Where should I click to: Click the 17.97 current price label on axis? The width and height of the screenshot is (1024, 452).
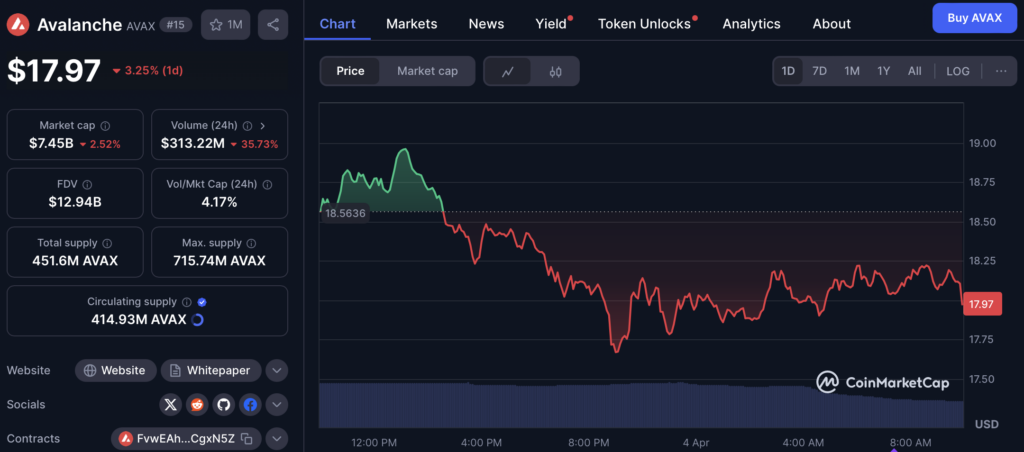point(982,304)
